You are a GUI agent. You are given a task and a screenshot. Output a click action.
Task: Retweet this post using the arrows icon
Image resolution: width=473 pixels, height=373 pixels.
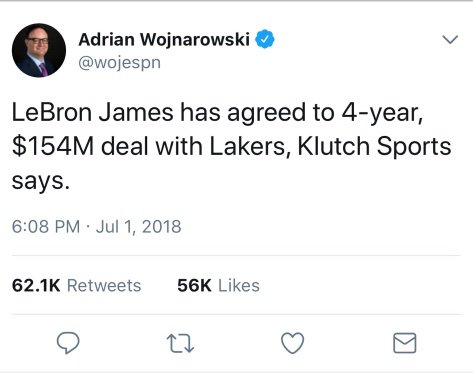180,343
